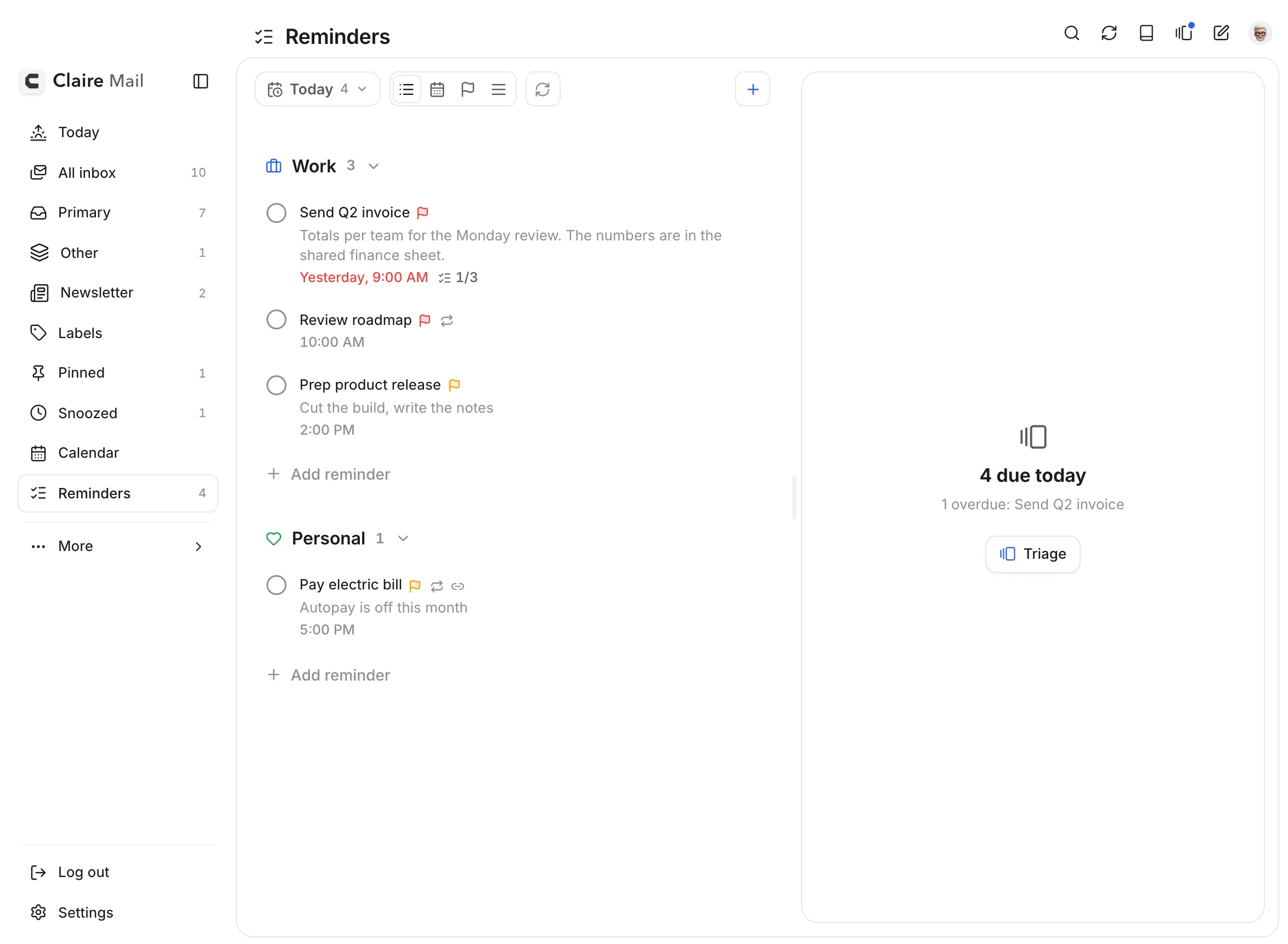Image resolution: width=1288 pixels, height=944 pixels.
Task: Click the repeat icon on Review roadmap
Action: 447,321
